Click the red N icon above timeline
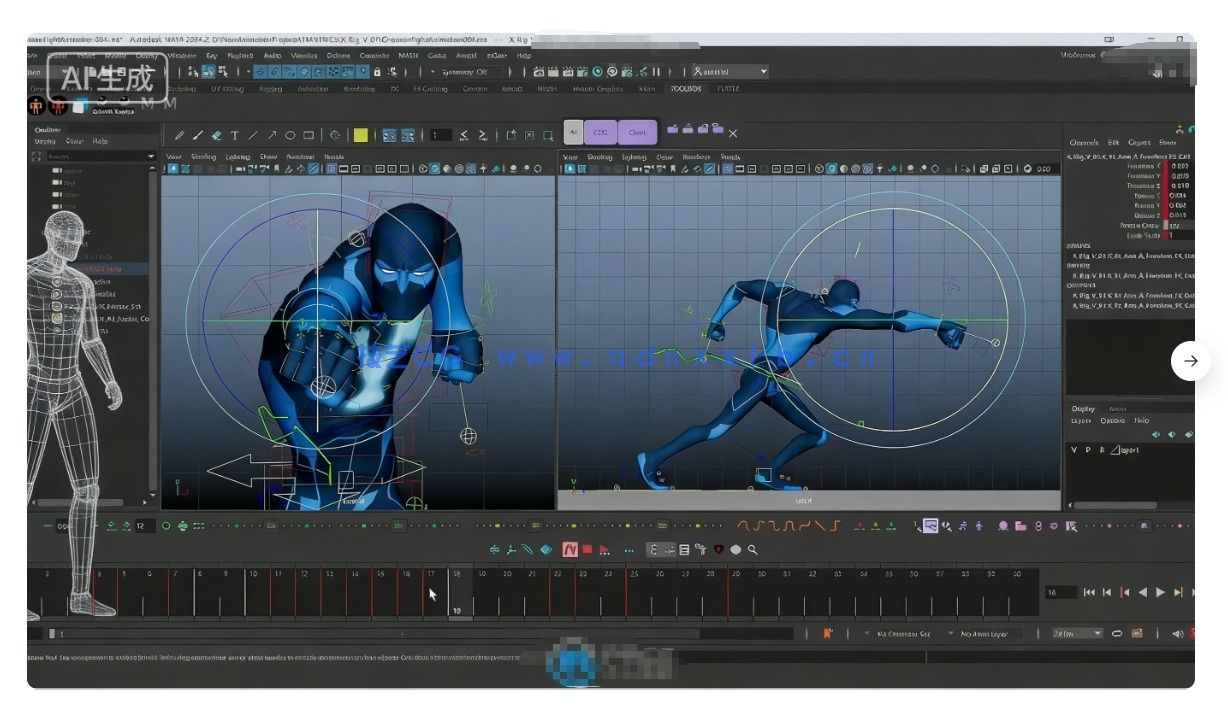The image size is (1228, 714). click(x=570, y=549)
